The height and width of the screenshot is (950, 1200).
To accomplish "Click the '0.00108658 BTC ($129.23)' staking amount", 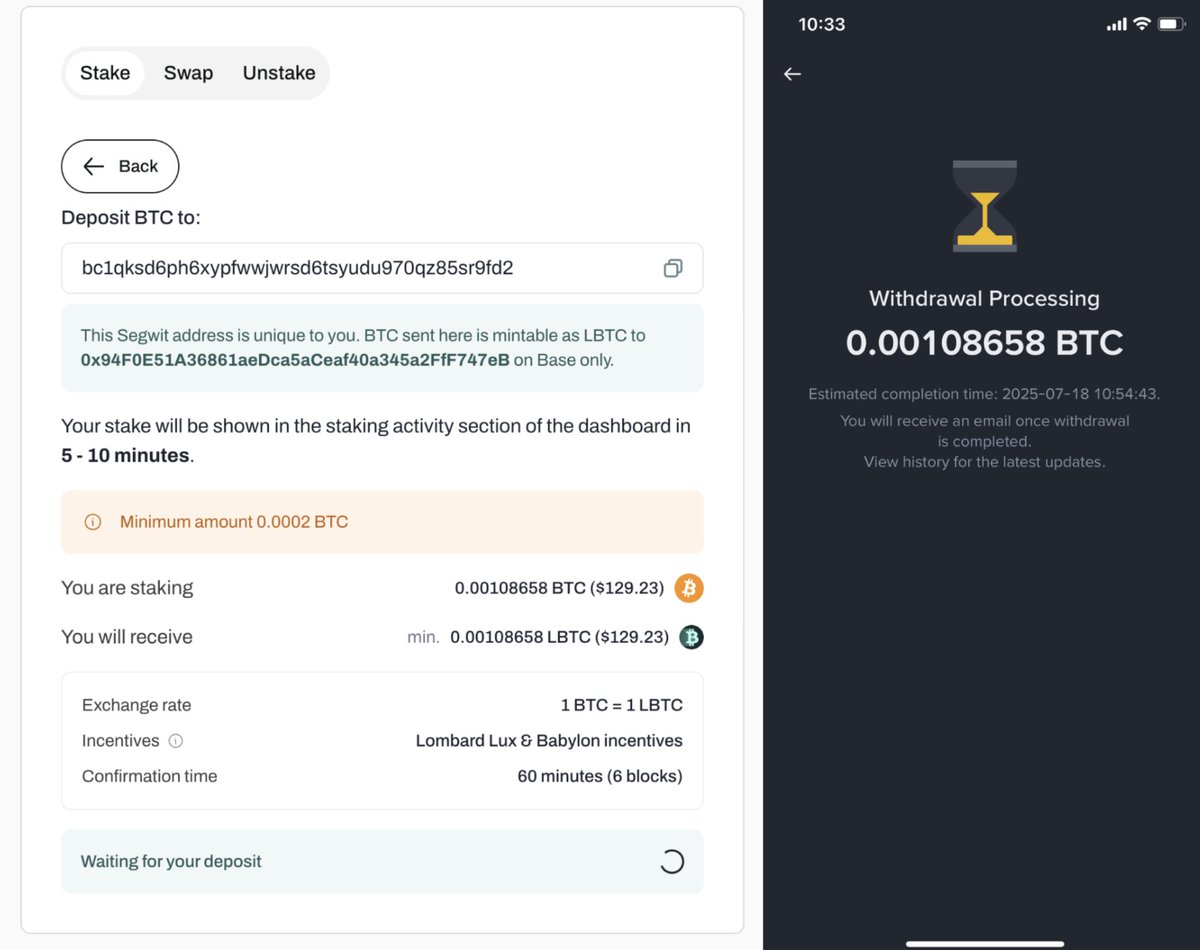I will (559, 588).
